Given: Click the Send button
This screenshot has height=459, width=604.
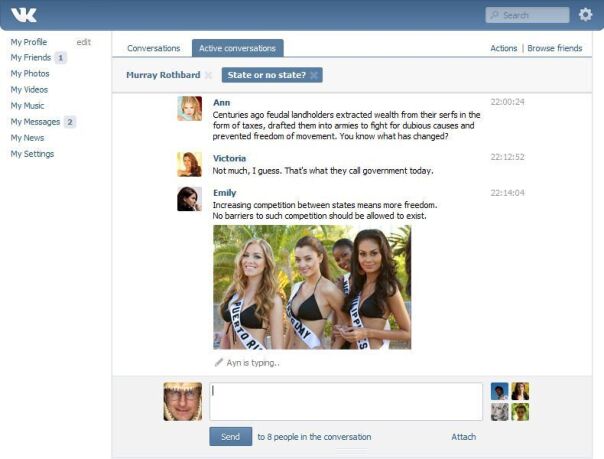Looking at the screenshot, I should click(231, 436).
